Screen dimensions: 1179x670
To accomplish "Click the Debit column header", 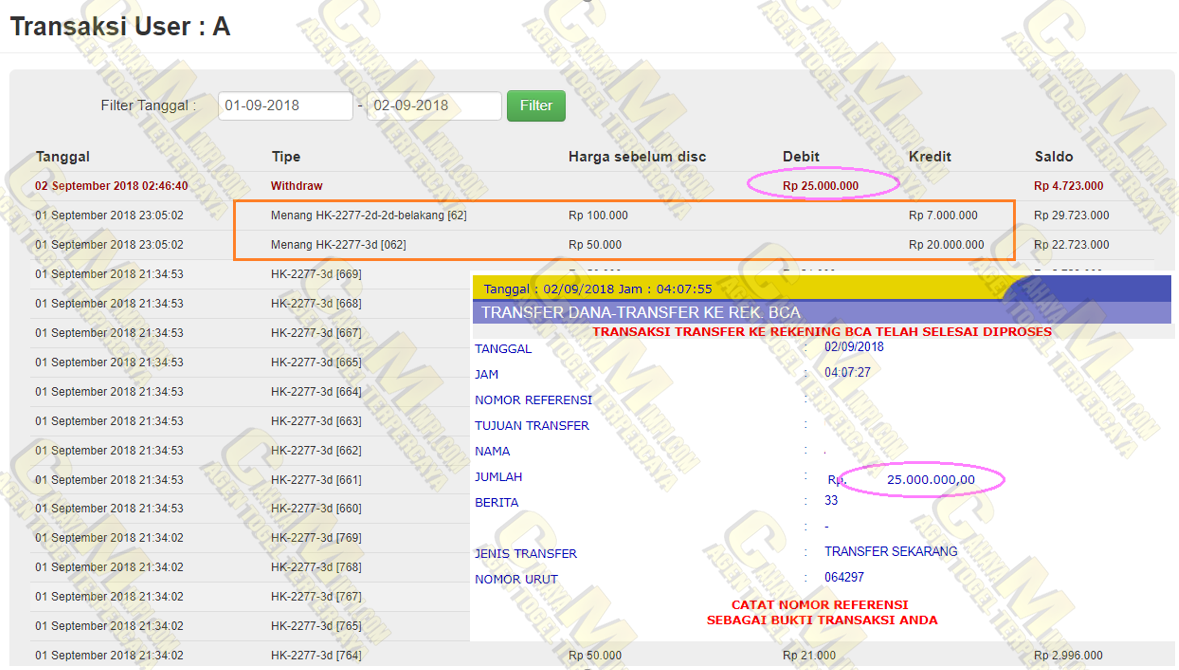I will (801, 157).
